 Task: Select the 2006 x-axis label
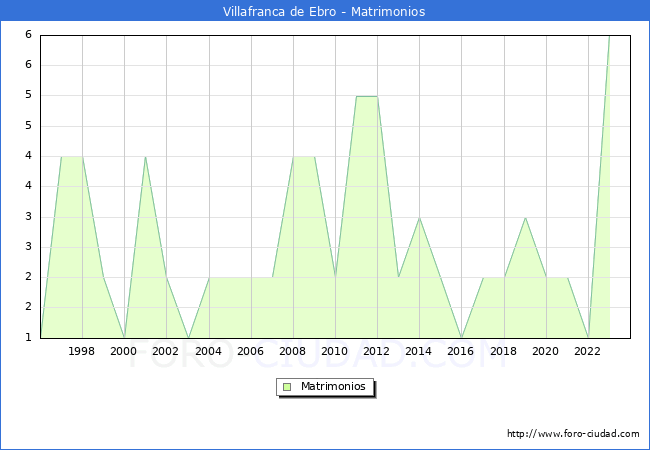250,351
